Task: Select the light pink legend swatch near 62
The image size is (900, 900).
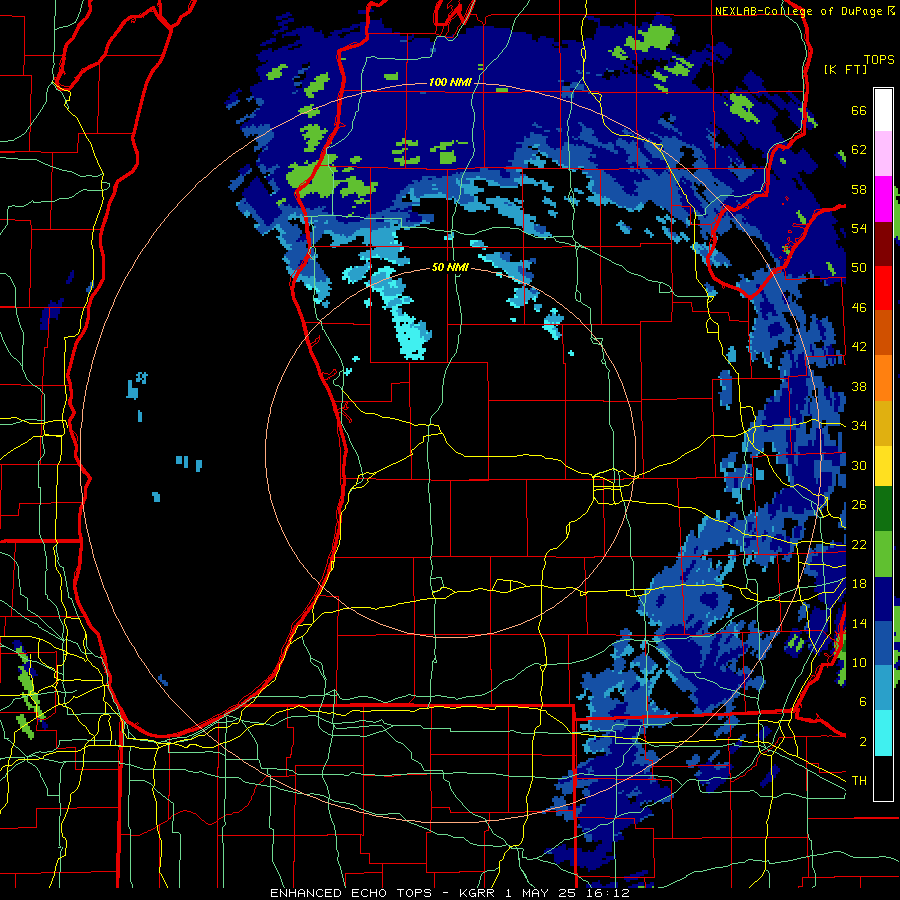Action: pyautogui.click(x=883, y=154)
